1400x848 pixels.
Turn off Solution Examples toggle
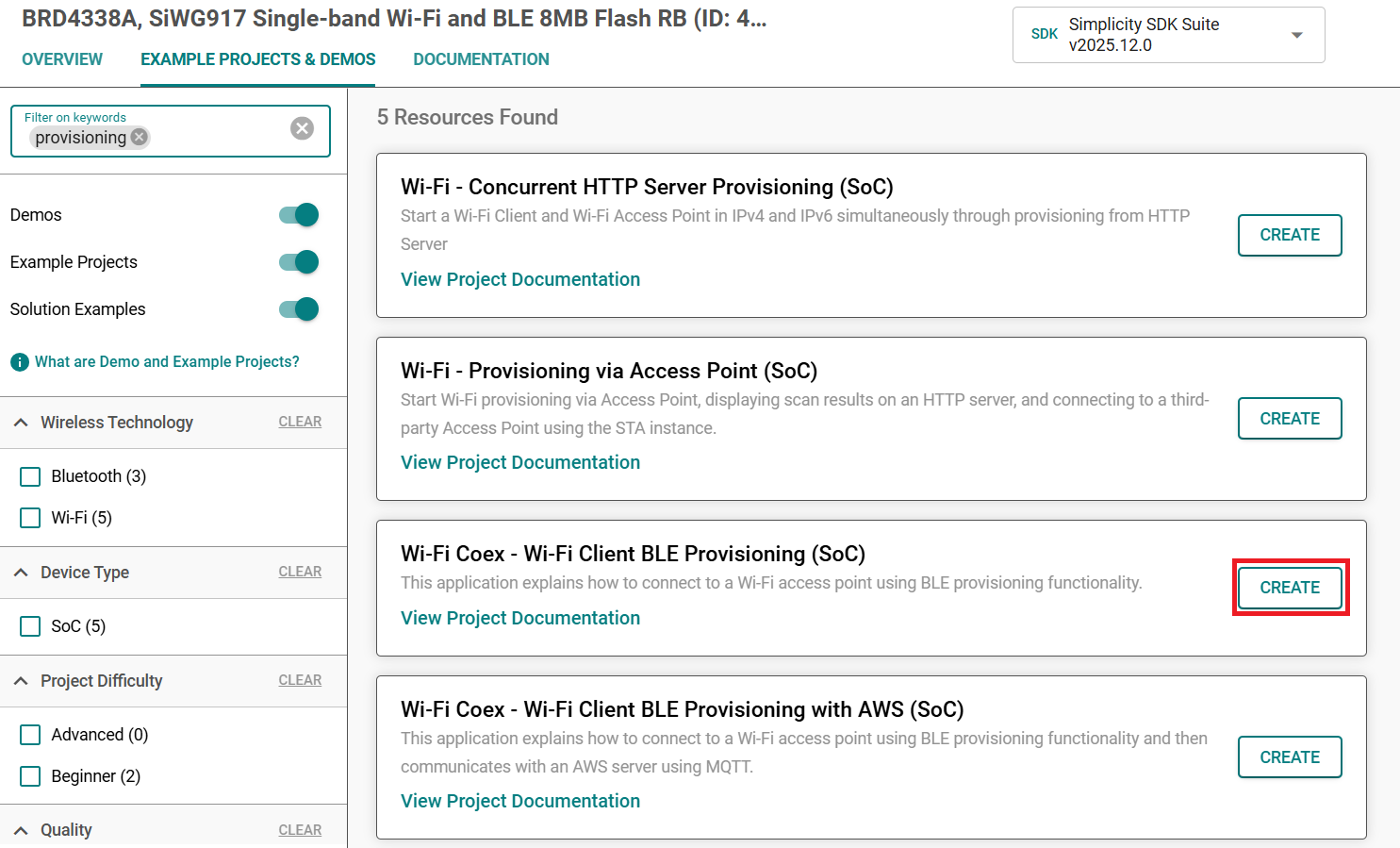(x=299, y=309)
